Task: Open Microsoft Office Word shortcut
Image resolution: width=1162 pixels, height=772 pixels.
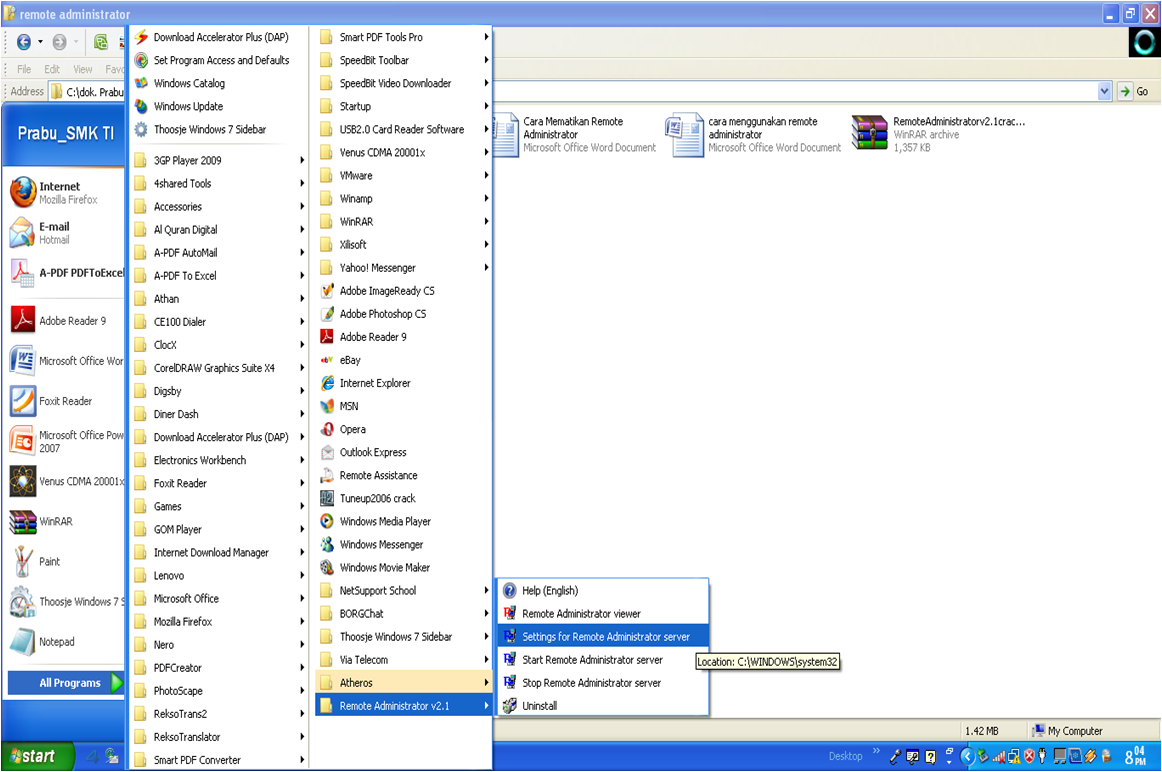Action: pyautogui.click(x=65, y=361)
